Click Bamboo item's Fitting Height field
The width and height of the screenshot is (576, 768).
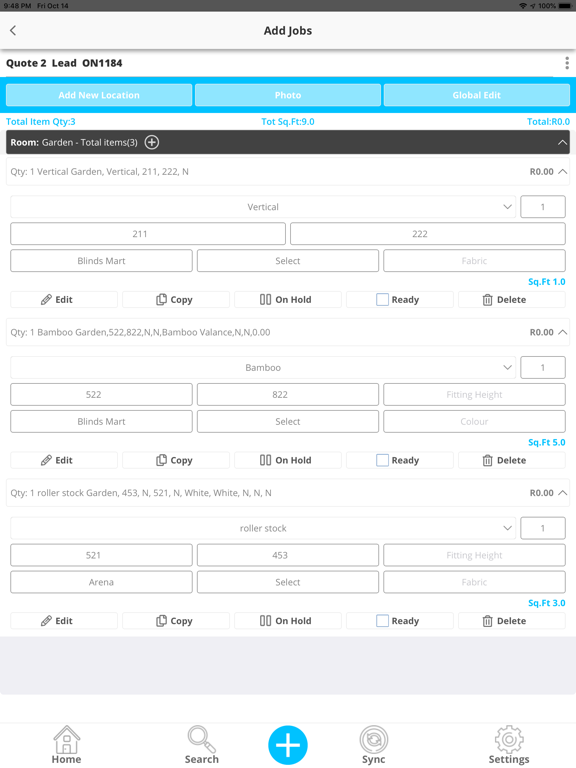pyautogui.click(x=474, y=394)
